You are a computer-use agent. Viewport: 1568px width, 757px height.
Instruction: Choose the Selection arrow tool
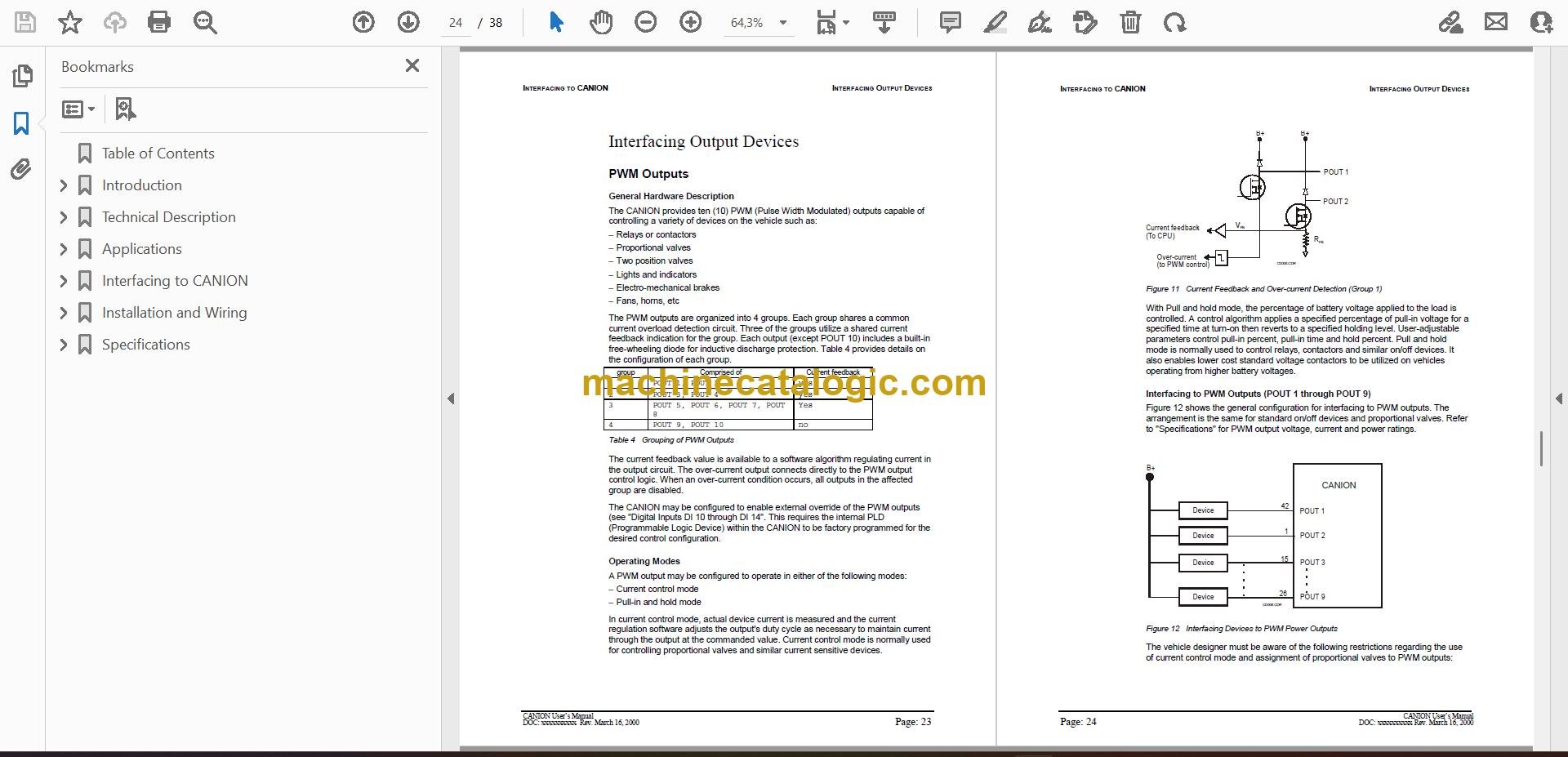pos(556,22)
